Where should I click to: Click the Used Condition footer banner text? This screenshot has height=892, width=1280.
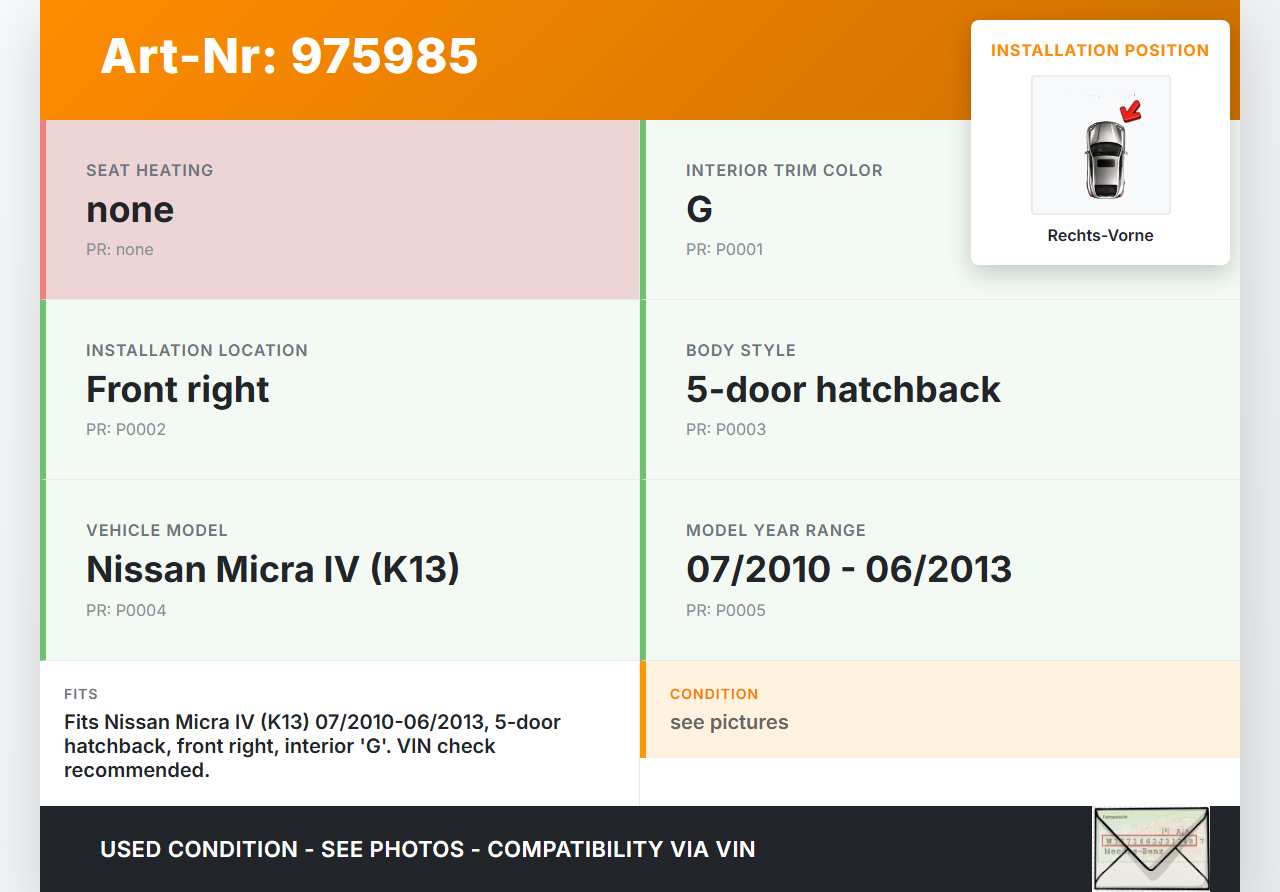428,850
